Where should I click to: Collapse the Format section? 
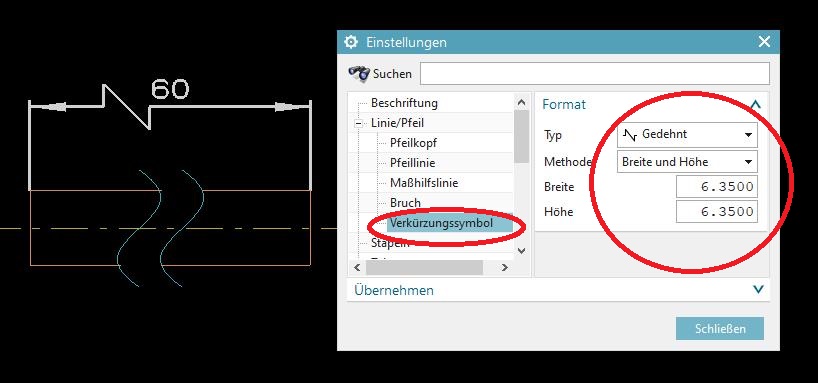(755, 104)
